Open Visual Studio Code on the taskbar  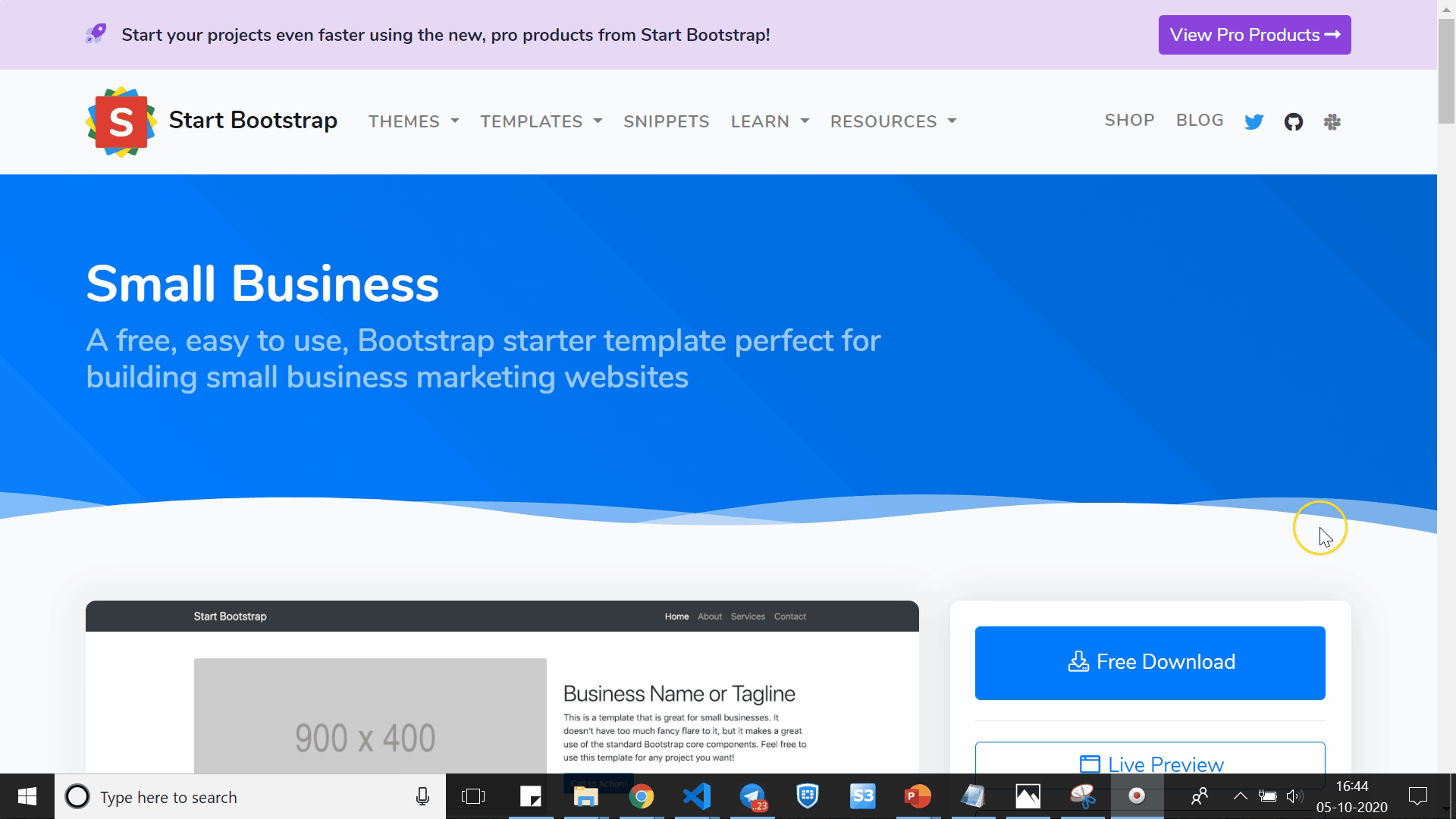pos(697,796)
